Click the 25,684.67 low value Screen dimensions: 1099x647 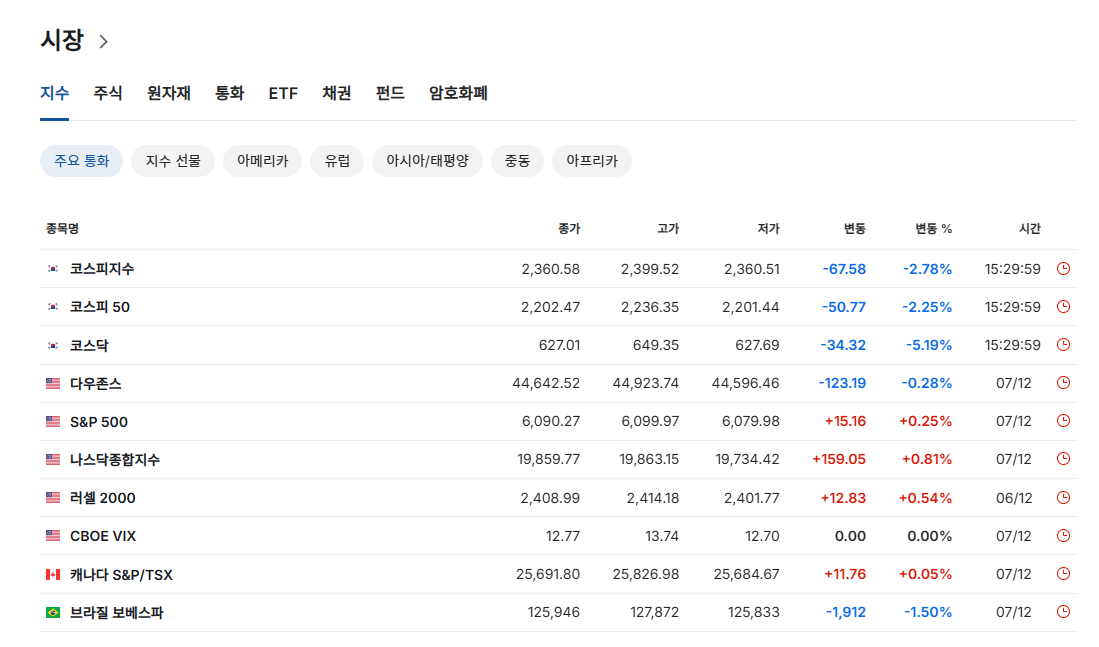pos(746,574)
